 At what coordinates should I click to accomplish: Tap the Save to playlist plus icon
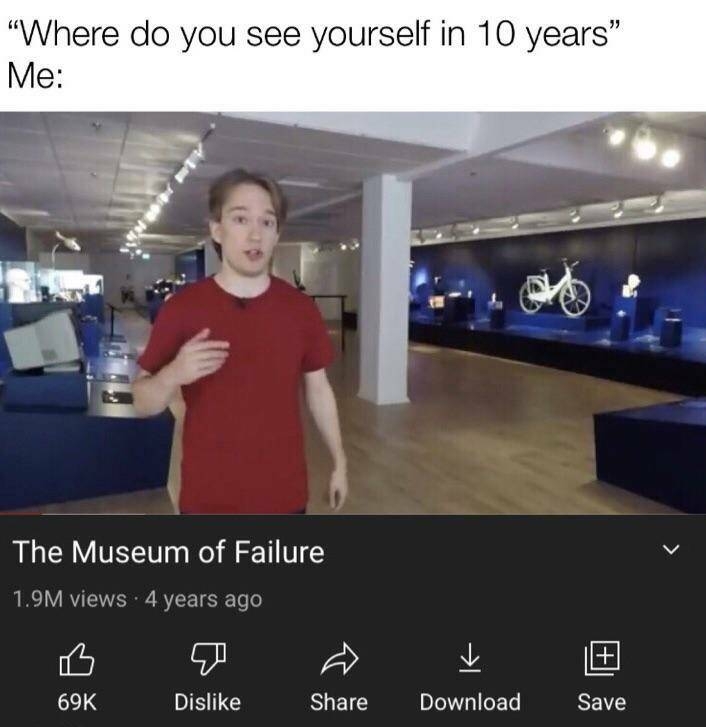[x=602, y=657]
